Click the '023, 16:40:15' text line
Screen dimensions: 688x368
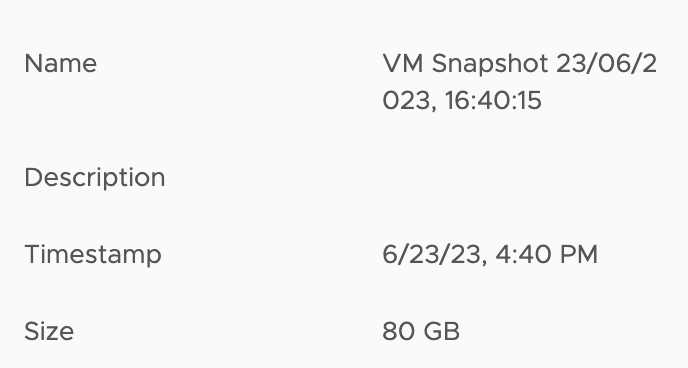[462, 100]
